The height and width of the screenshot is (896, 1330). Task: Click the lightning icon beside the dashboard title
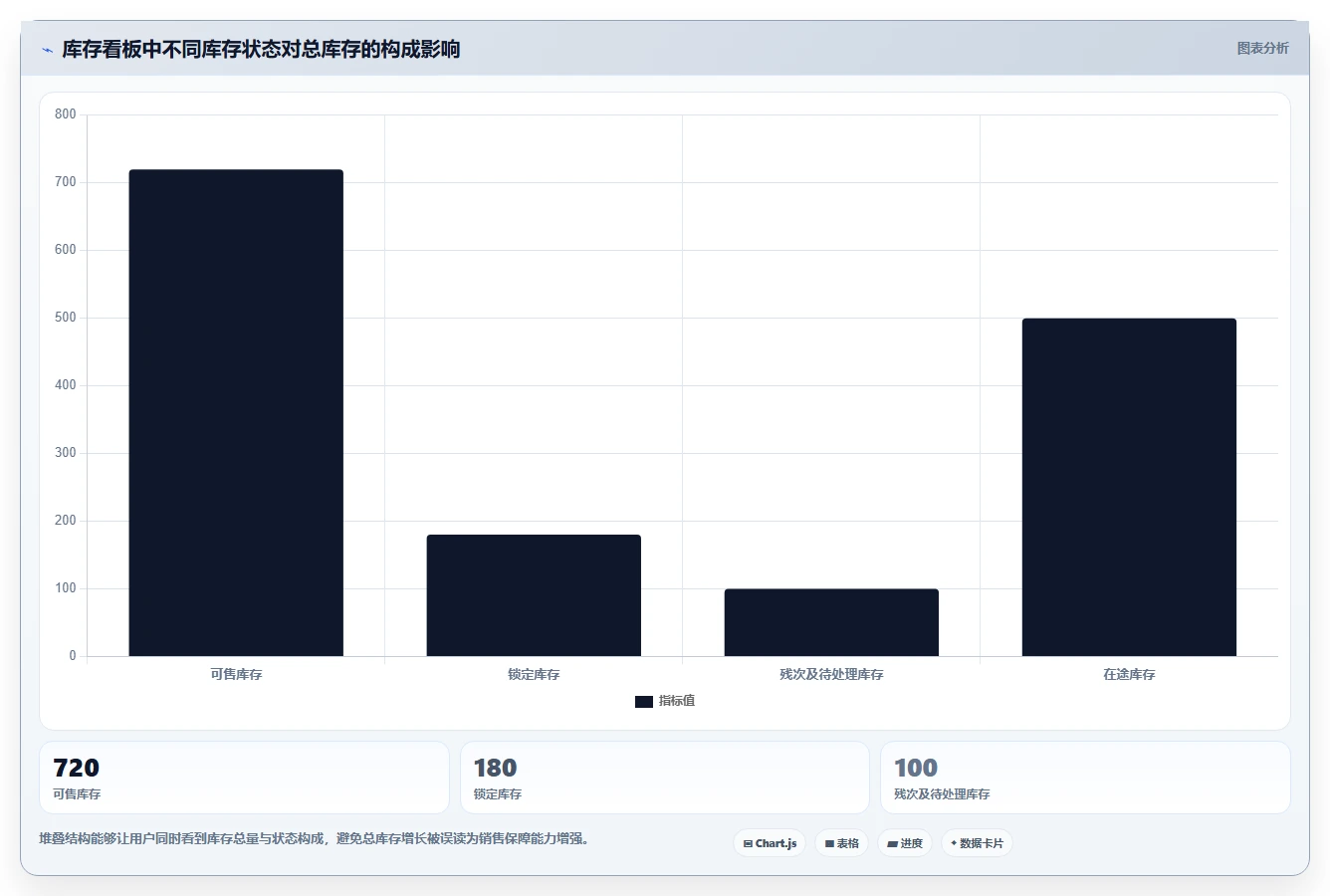tap(47, 50)
